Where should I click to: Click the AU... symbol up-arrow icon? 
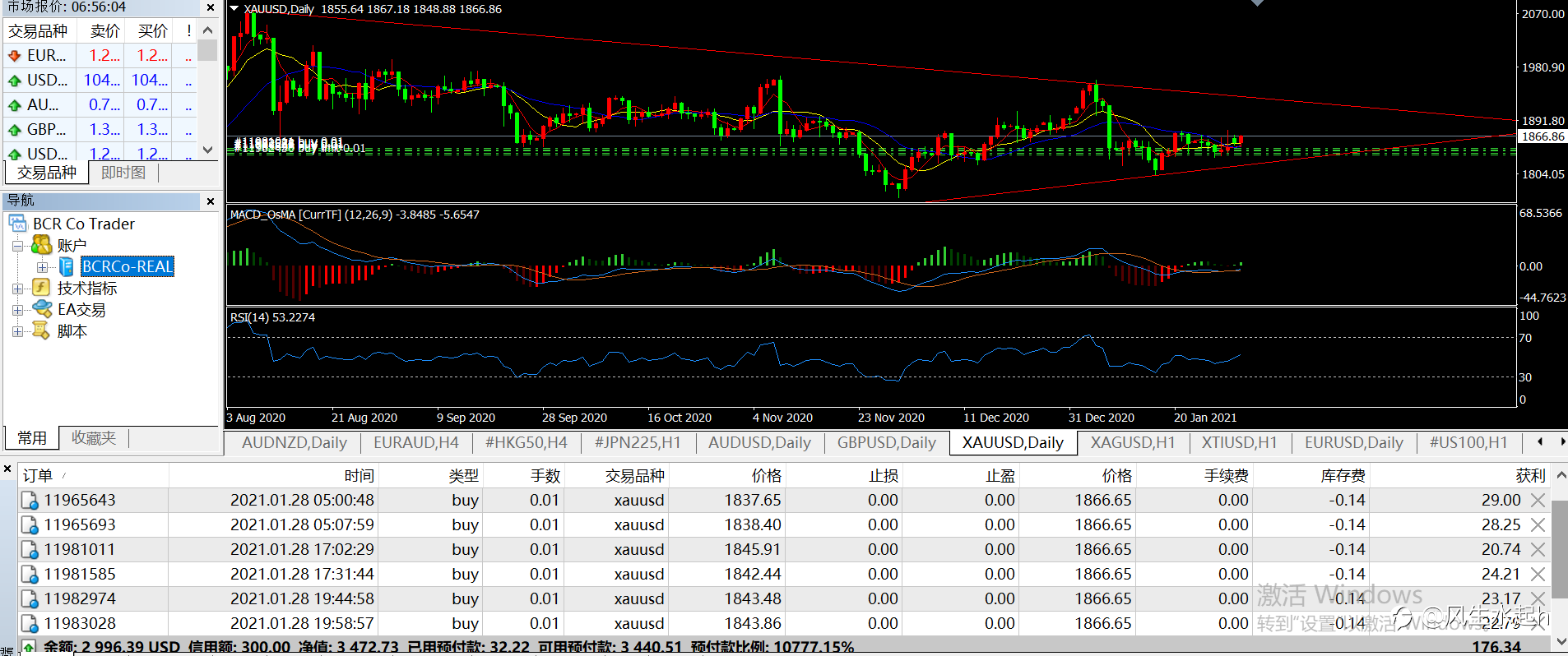pos(15,105)
